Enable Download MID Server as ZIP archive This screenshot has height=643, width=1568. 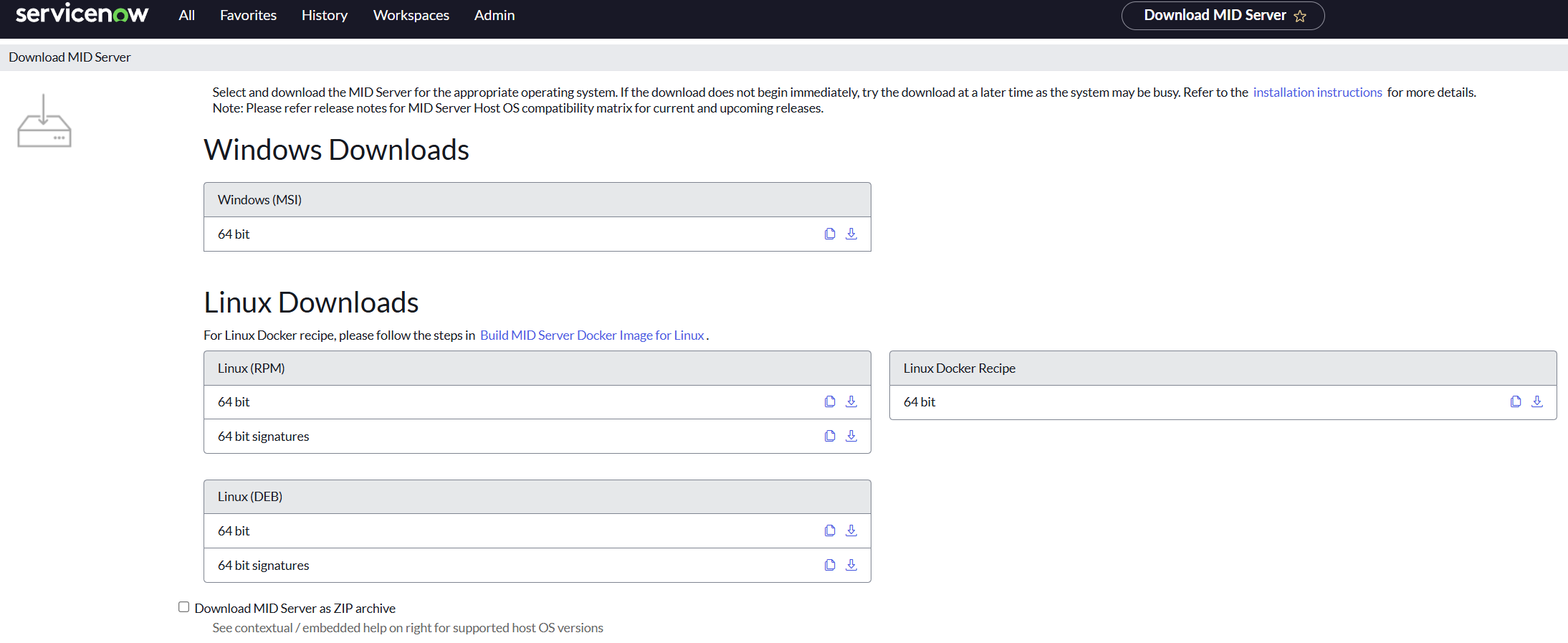[x=184, y=607]
